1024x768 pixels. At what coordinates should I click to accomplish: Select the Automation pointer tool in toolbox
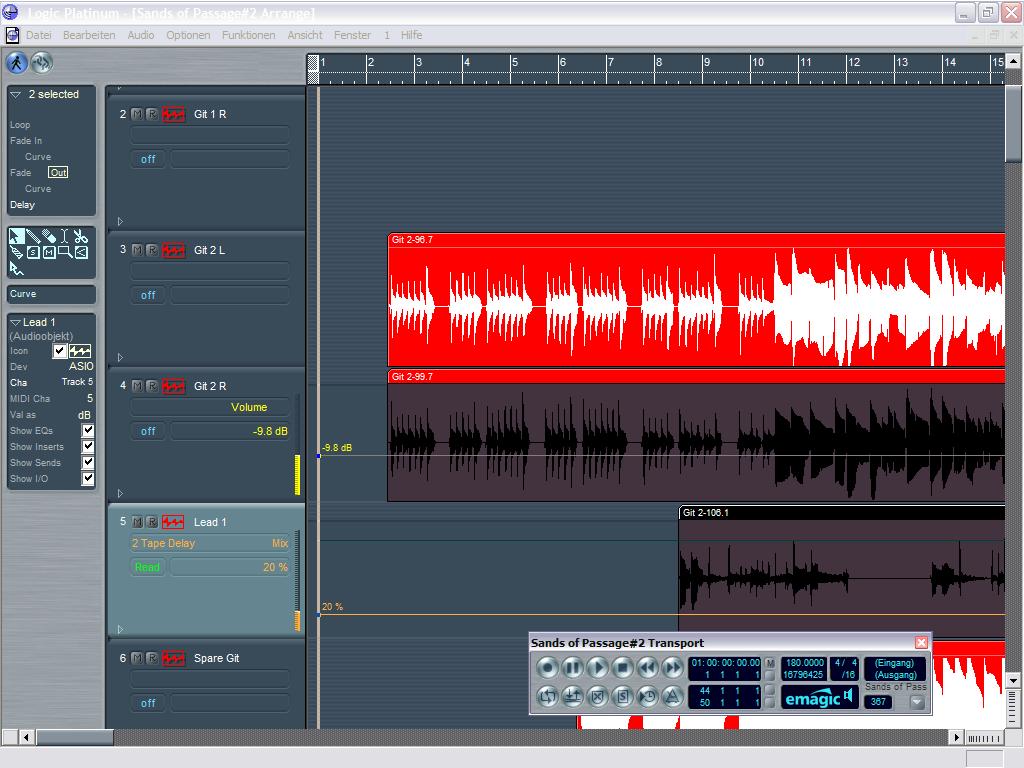[x=16, y=268]
